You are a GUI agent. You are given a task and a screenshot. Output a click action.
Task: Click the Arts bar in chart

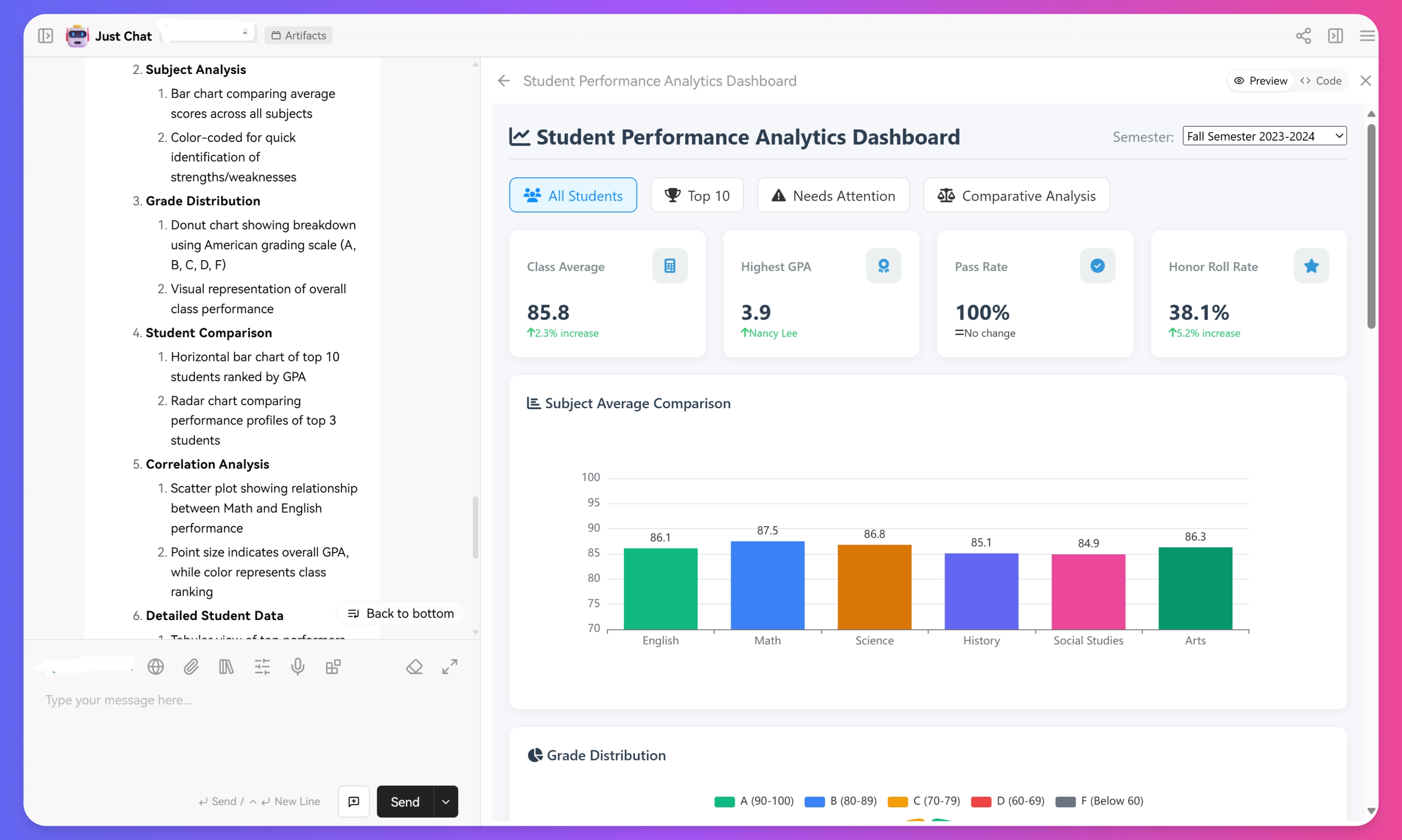(x=1195, y=588)
